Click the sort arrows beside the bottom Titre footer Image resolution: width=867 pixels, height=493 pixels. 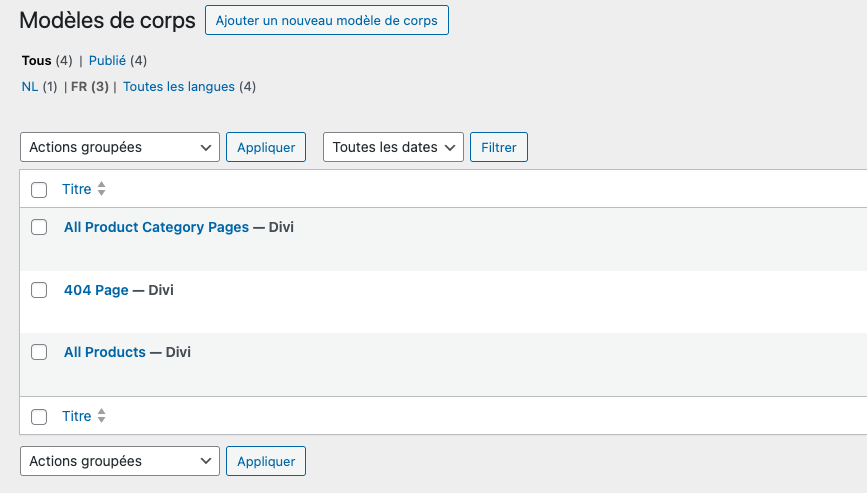(x=101, y=416)
